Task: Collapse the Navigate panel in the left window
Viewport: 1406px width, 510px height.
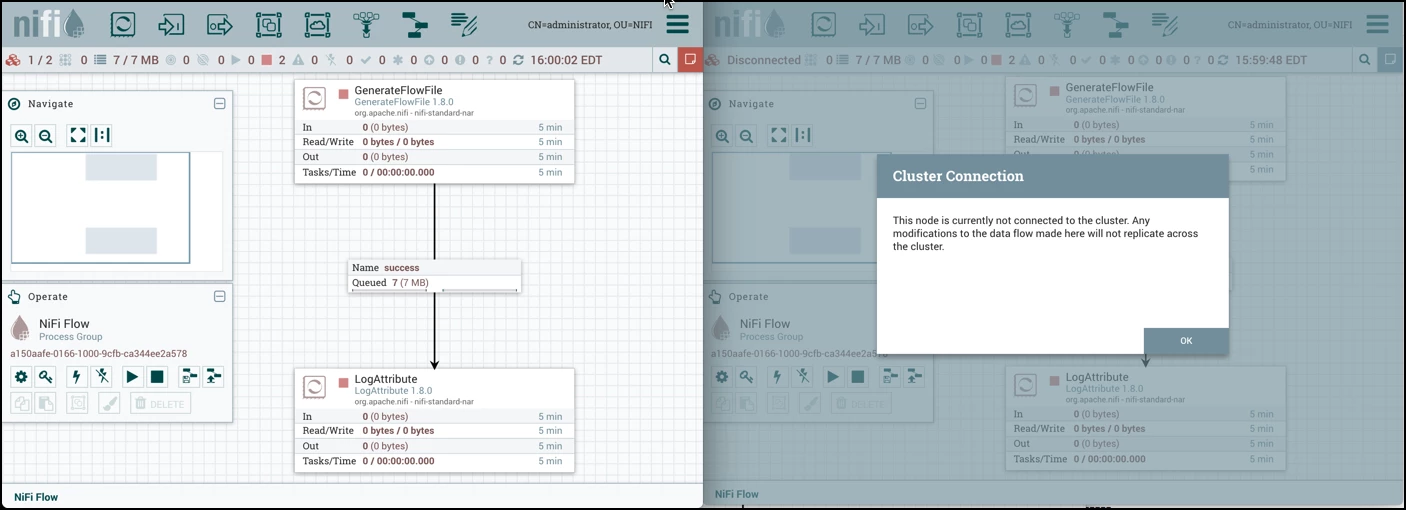Action: point(220,104)
